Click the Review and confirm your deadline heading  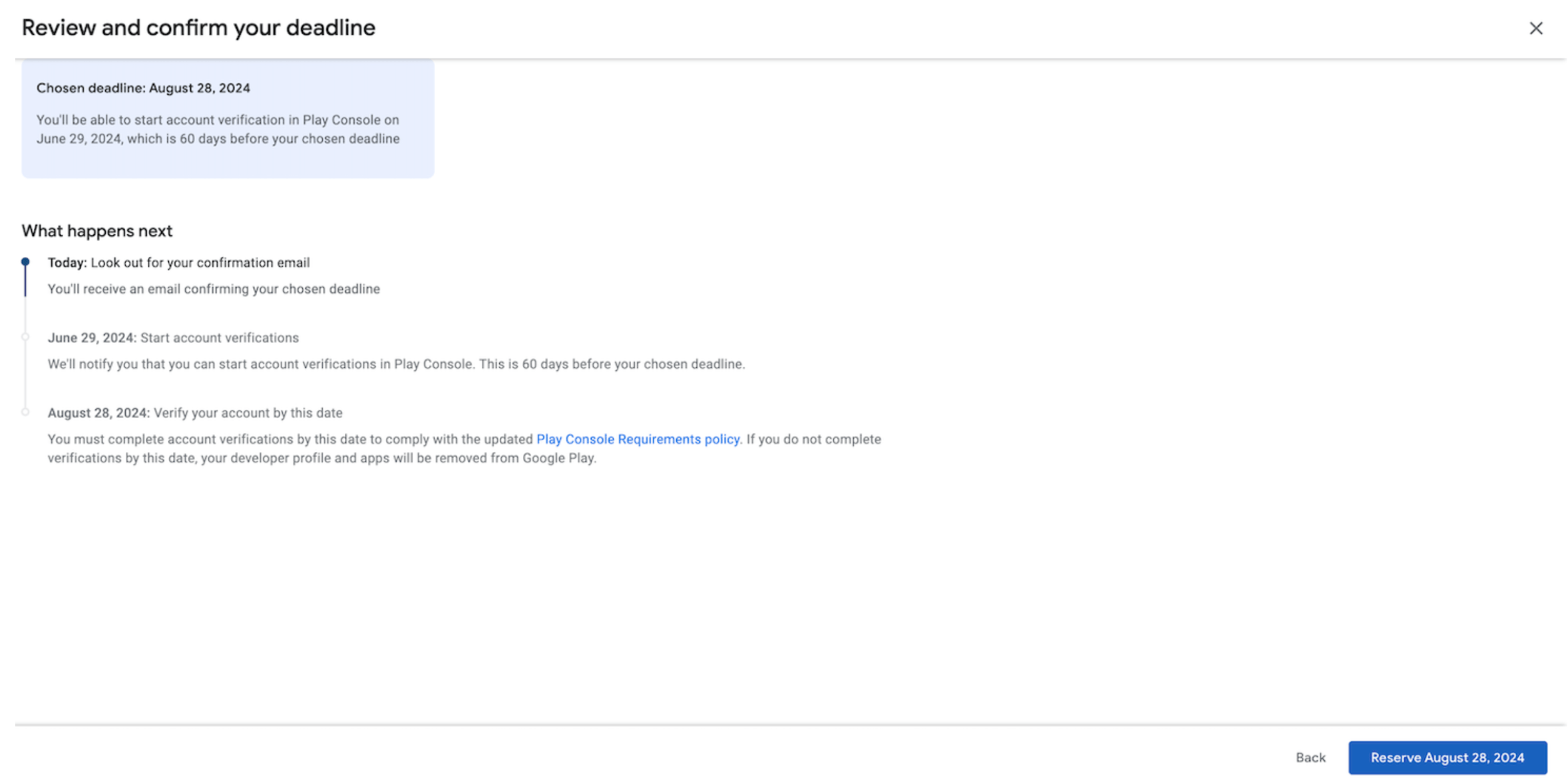[198, 28]
